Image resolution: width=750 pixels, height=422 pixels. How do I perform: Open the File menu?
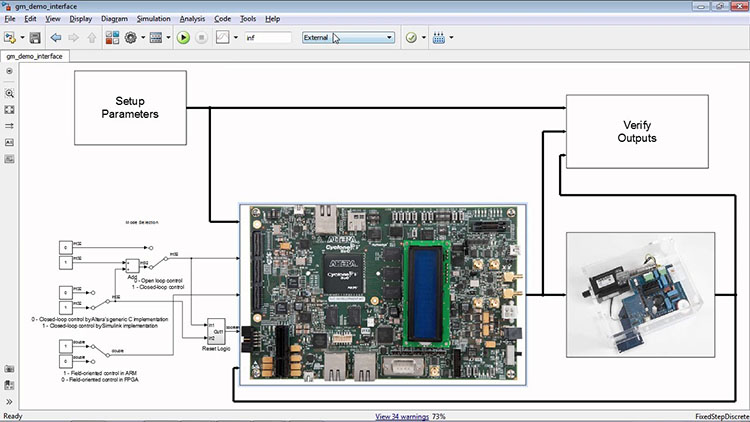coord(10,19)
